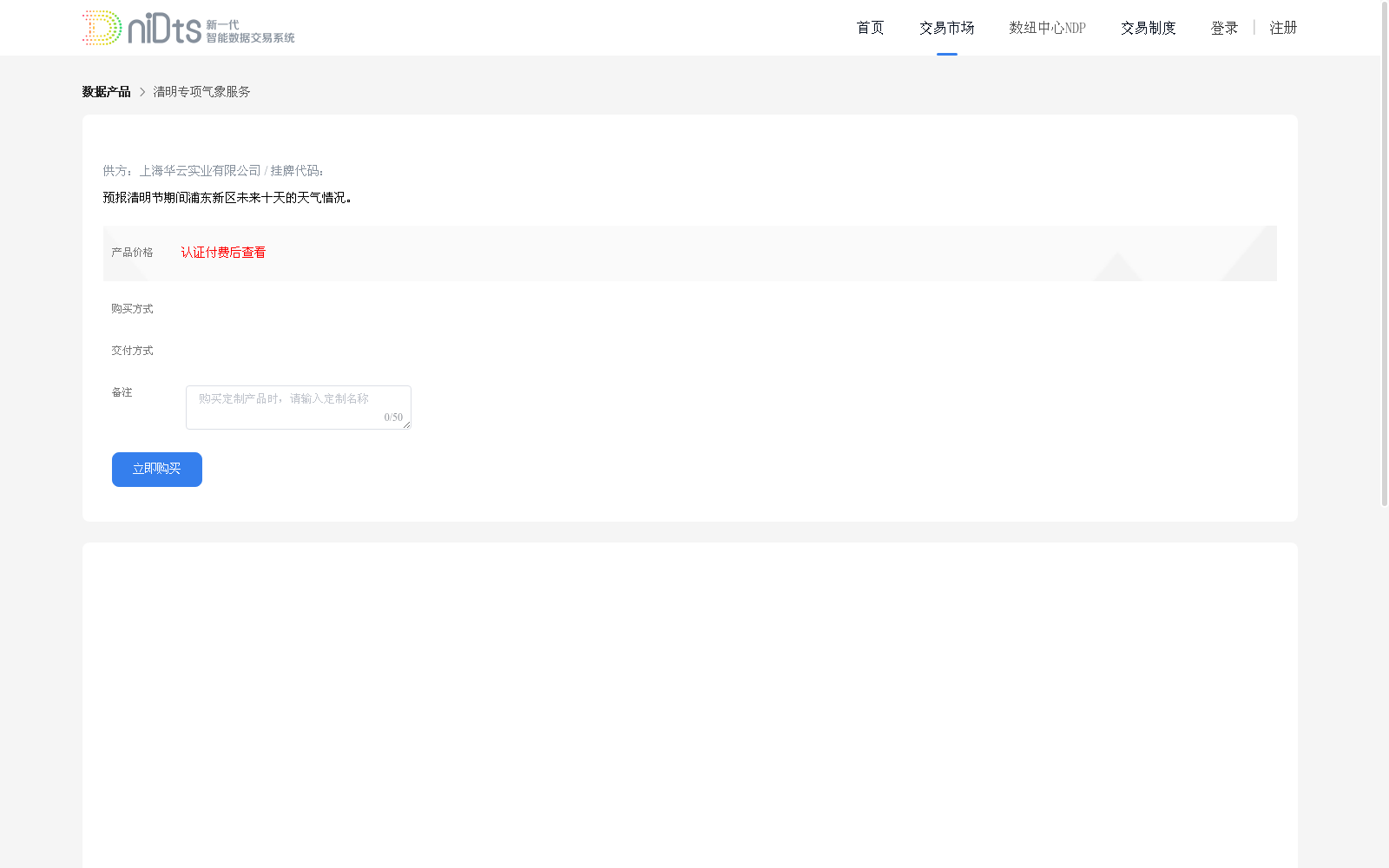Click the 立即购买 buy now button
The height and width of the screenshot is (868, 1389).
click(x=157, y=470)
